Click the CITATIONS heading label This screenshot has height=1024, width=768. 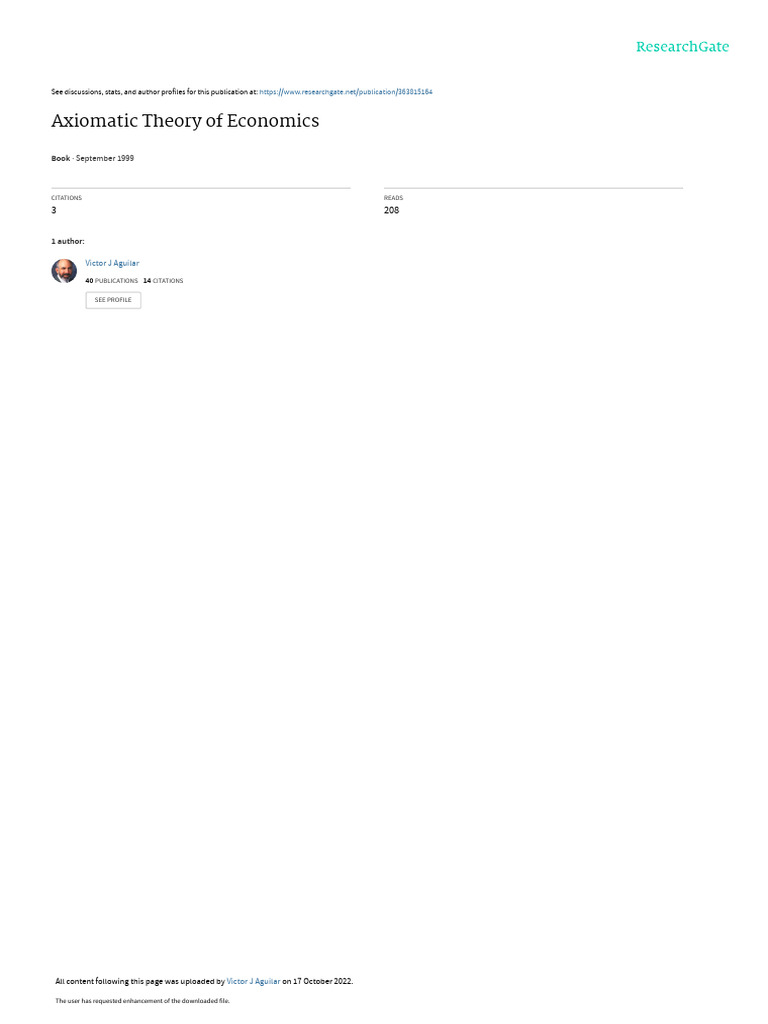click(67, 198)
